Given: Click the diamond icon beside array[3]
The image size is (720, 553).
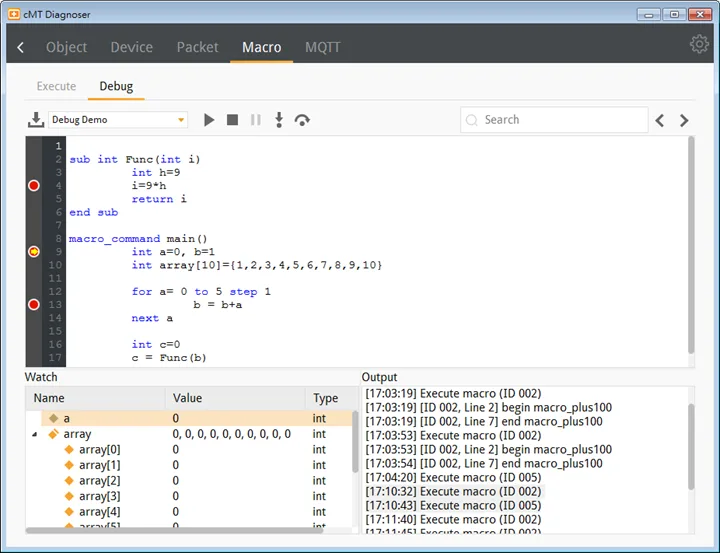Looking at the screenshot, I should (x=69, y=497).
